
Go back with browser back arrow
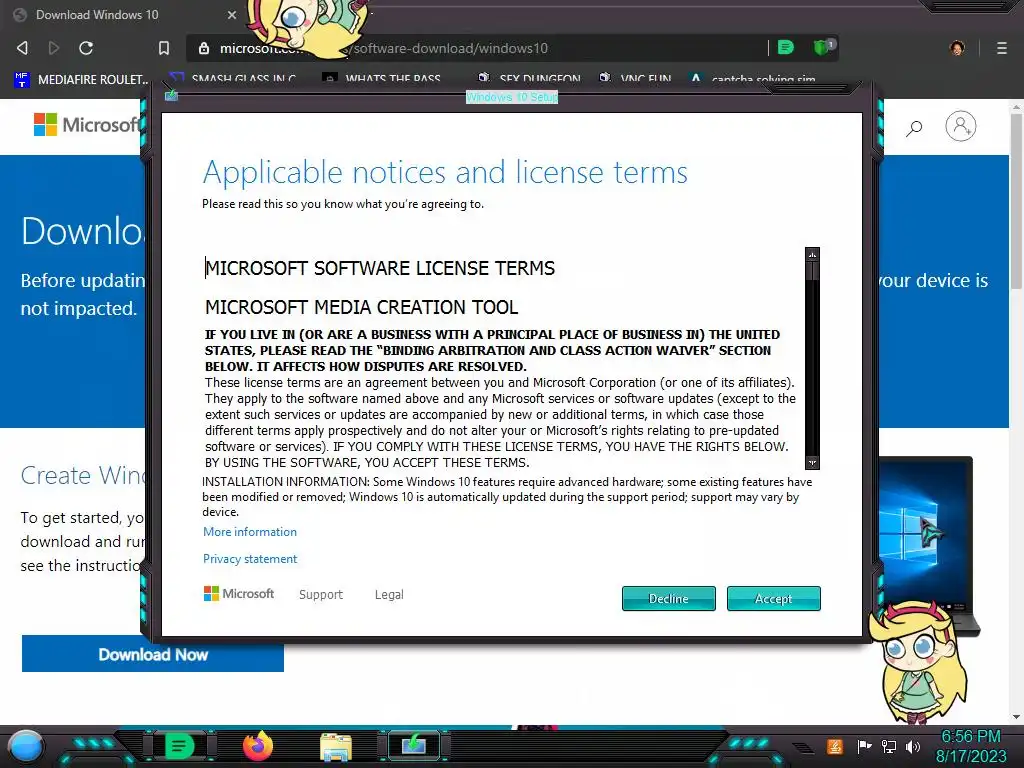[x=22, y=48]
